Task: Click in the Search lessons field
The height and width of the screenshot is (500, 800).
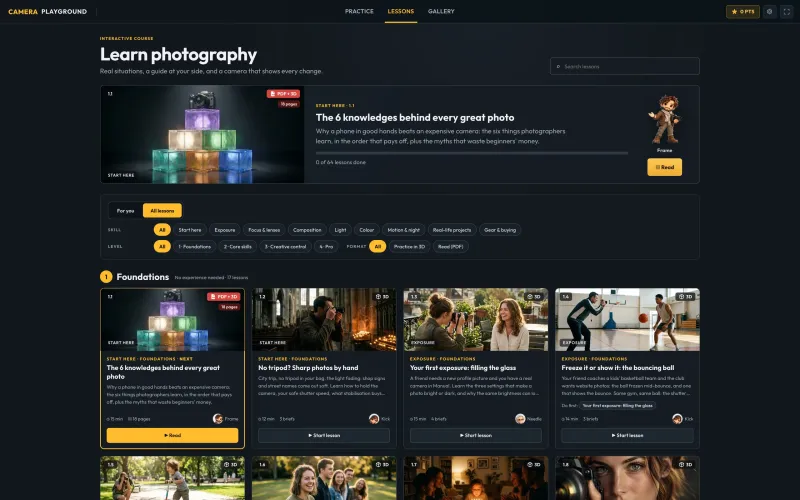Action: coord(625,66)
